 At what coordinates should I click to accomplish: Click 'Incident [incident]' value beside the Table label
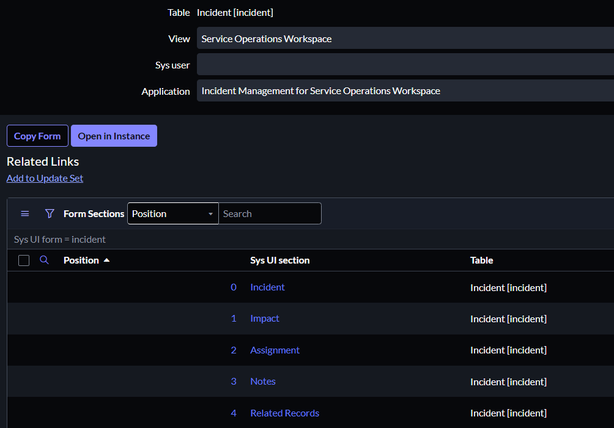235,13
